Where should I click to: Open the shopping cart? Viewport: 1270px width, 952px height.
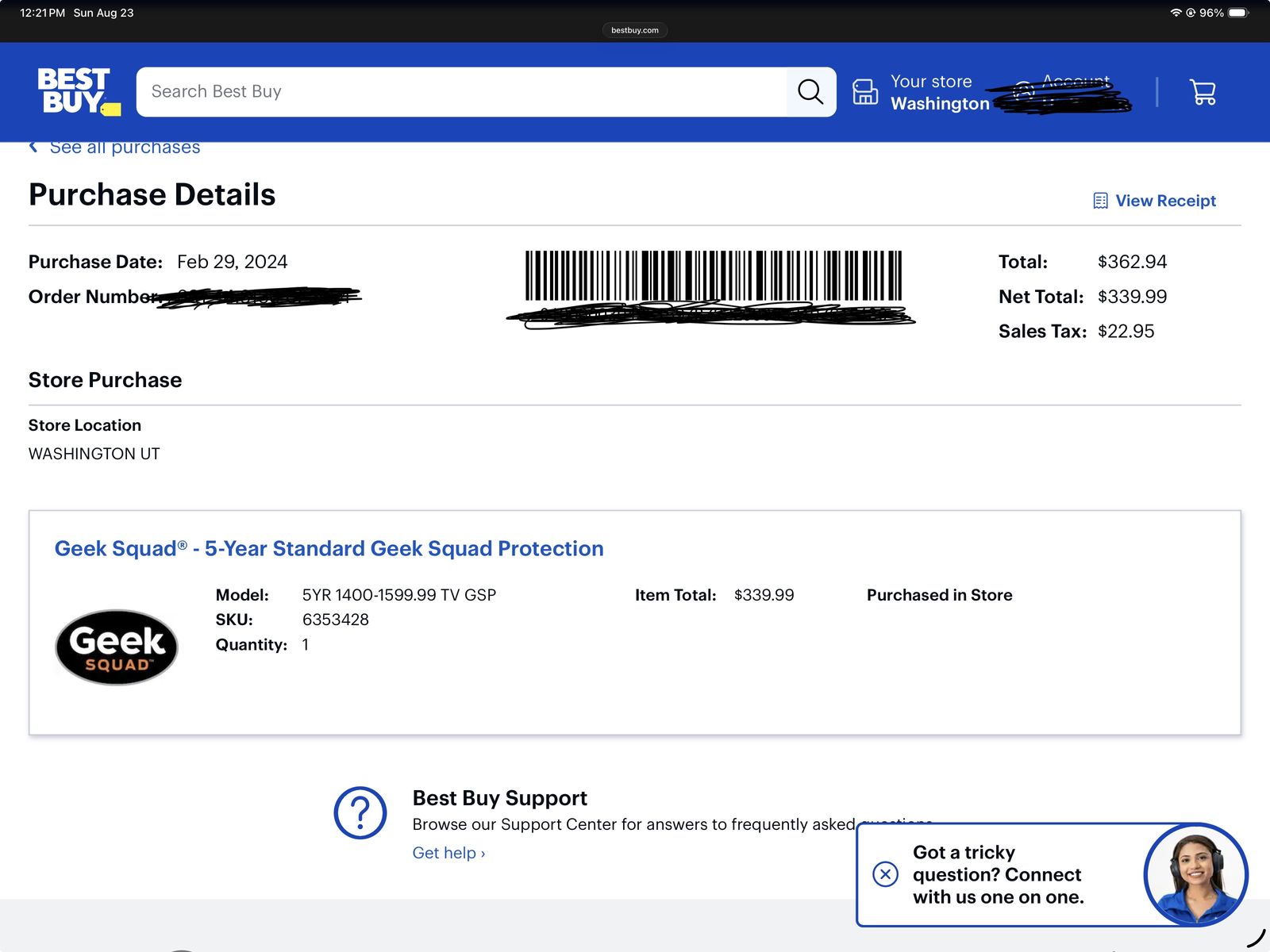(1203, 92)
